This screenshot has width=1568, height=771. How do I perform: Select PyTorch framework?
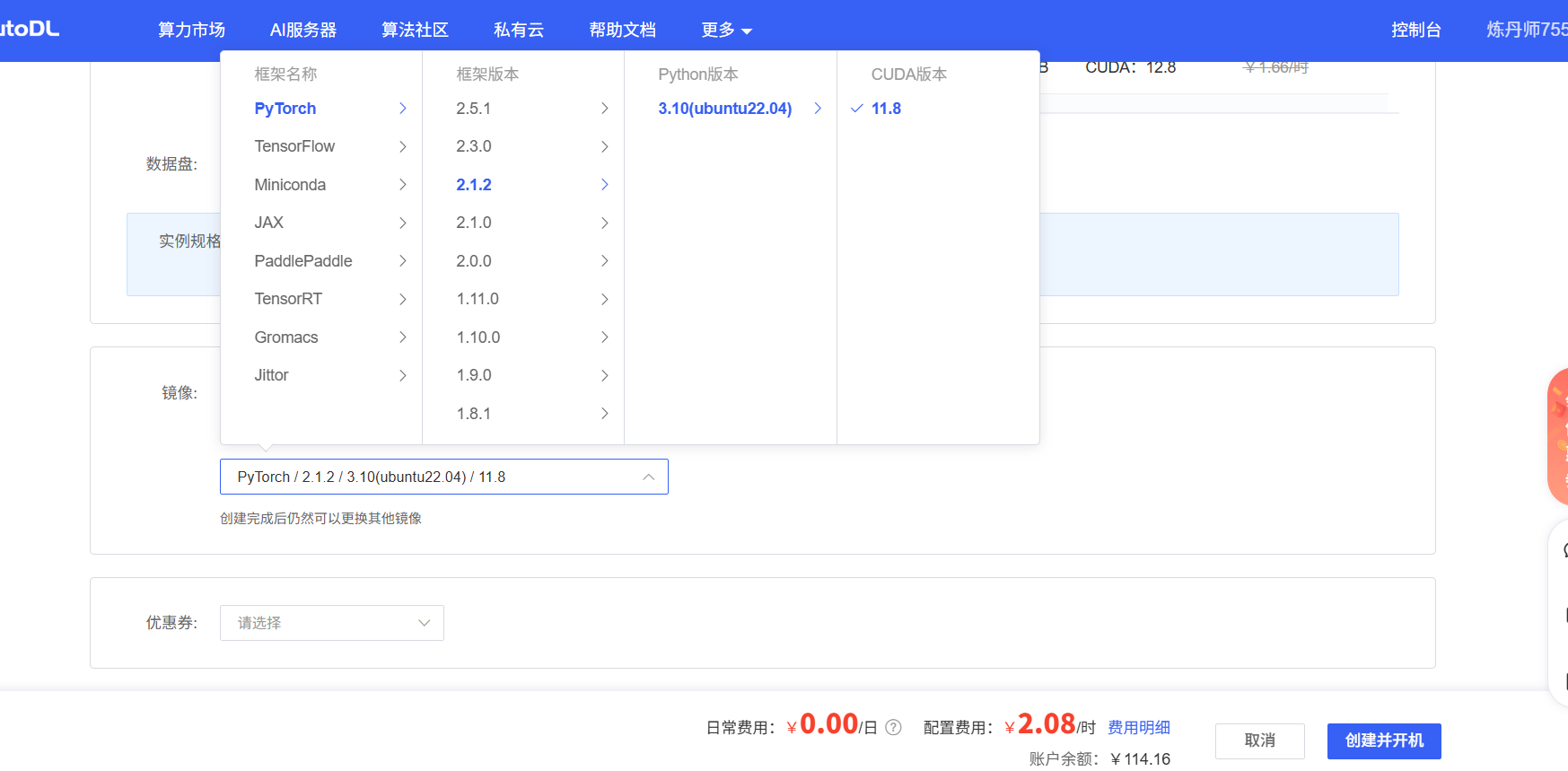point(285,109)
